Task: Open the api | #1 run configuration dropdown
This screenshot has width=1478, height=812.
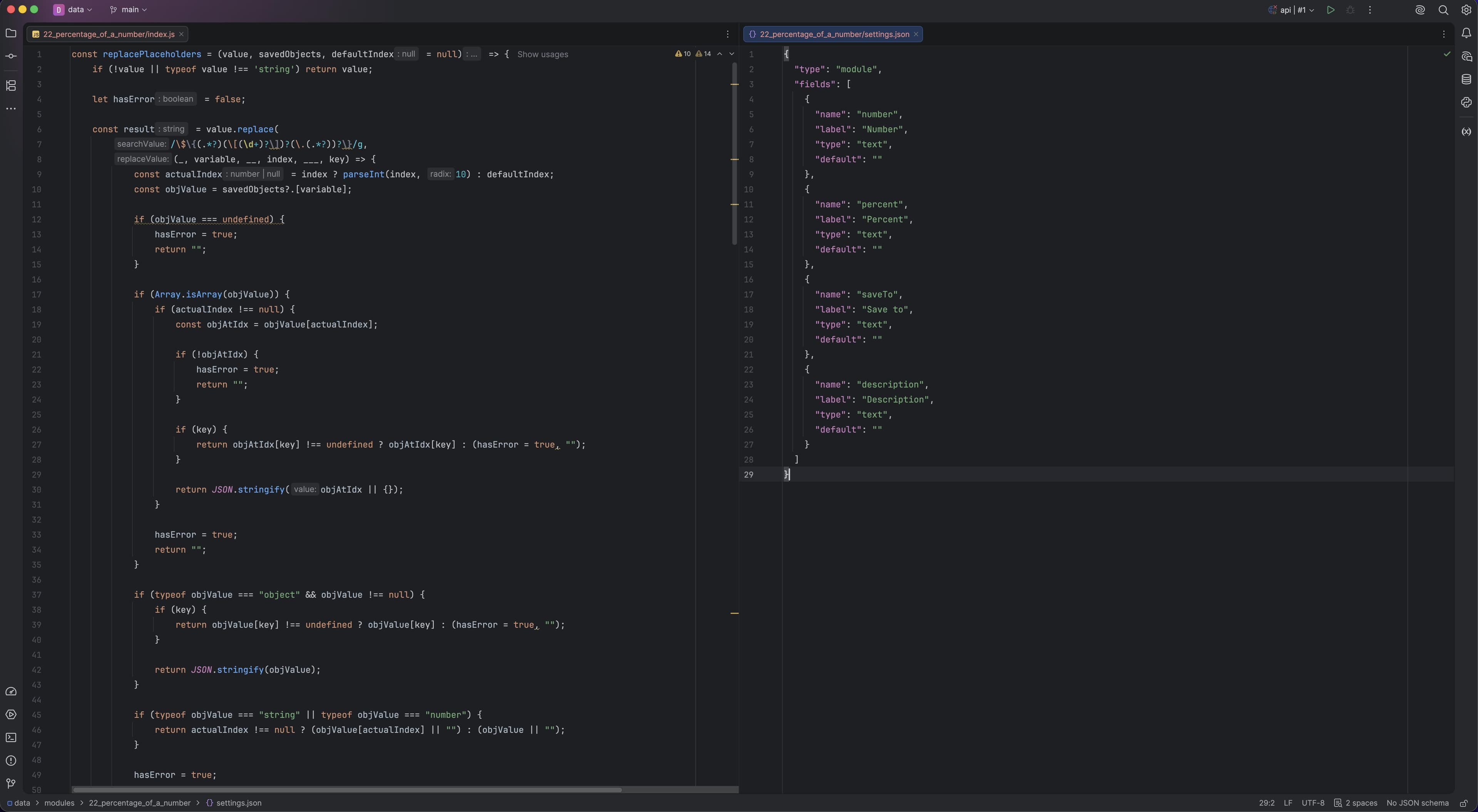Action: pyautogui.click(x=1291, y=10)
